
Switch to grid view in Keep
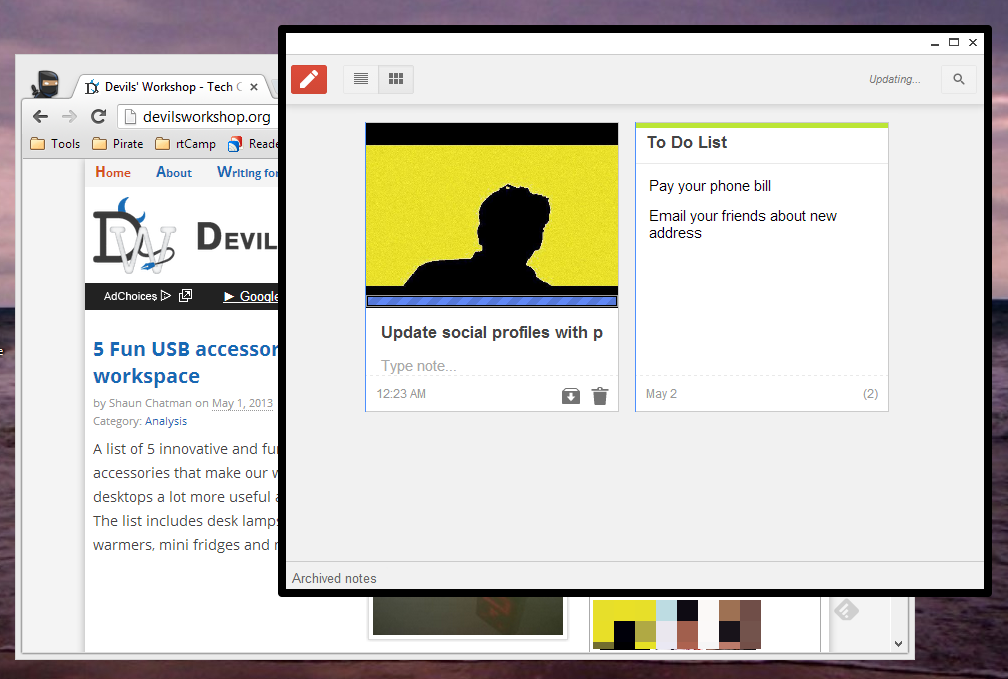(396, 79)
